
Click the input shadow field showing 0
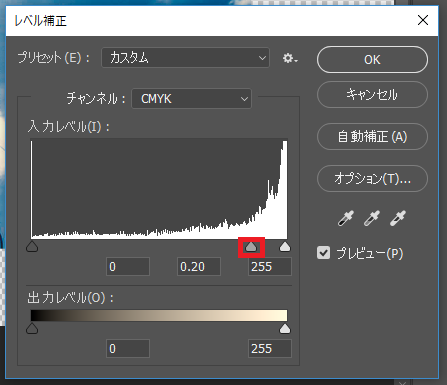(x=128, y=267)
